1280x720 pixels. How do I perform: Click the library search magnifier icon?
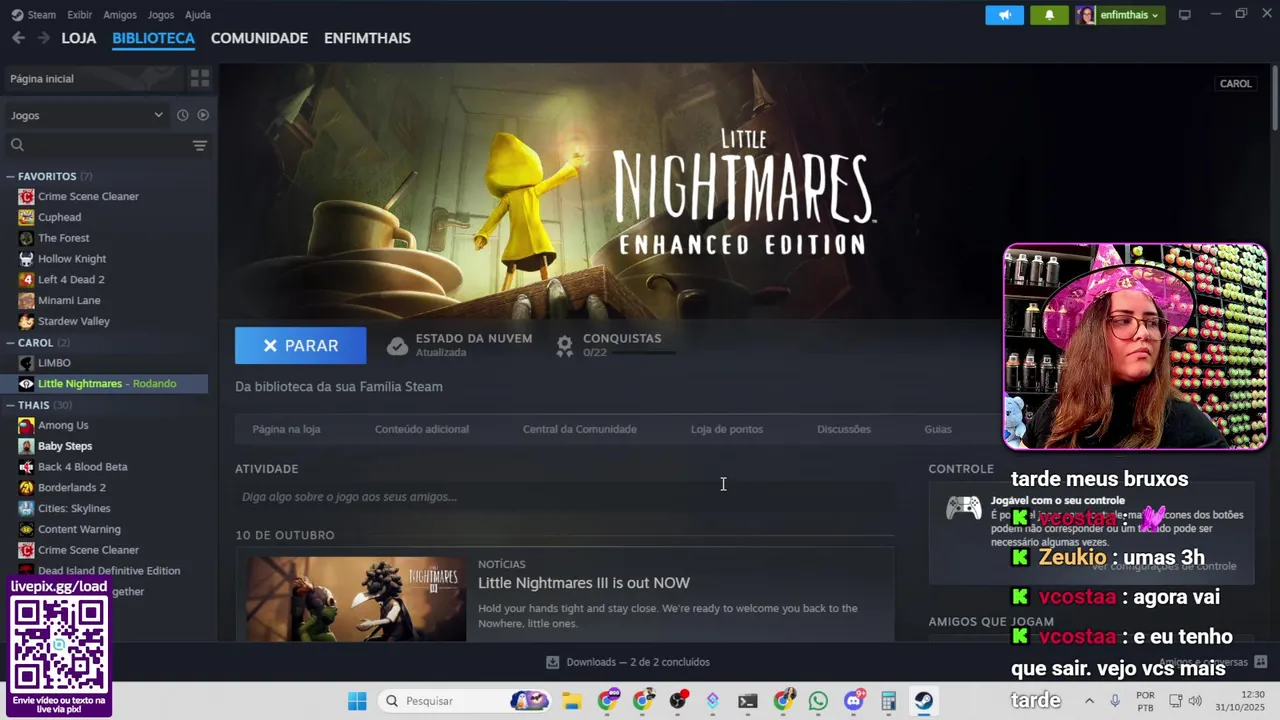tap(17, 145)
